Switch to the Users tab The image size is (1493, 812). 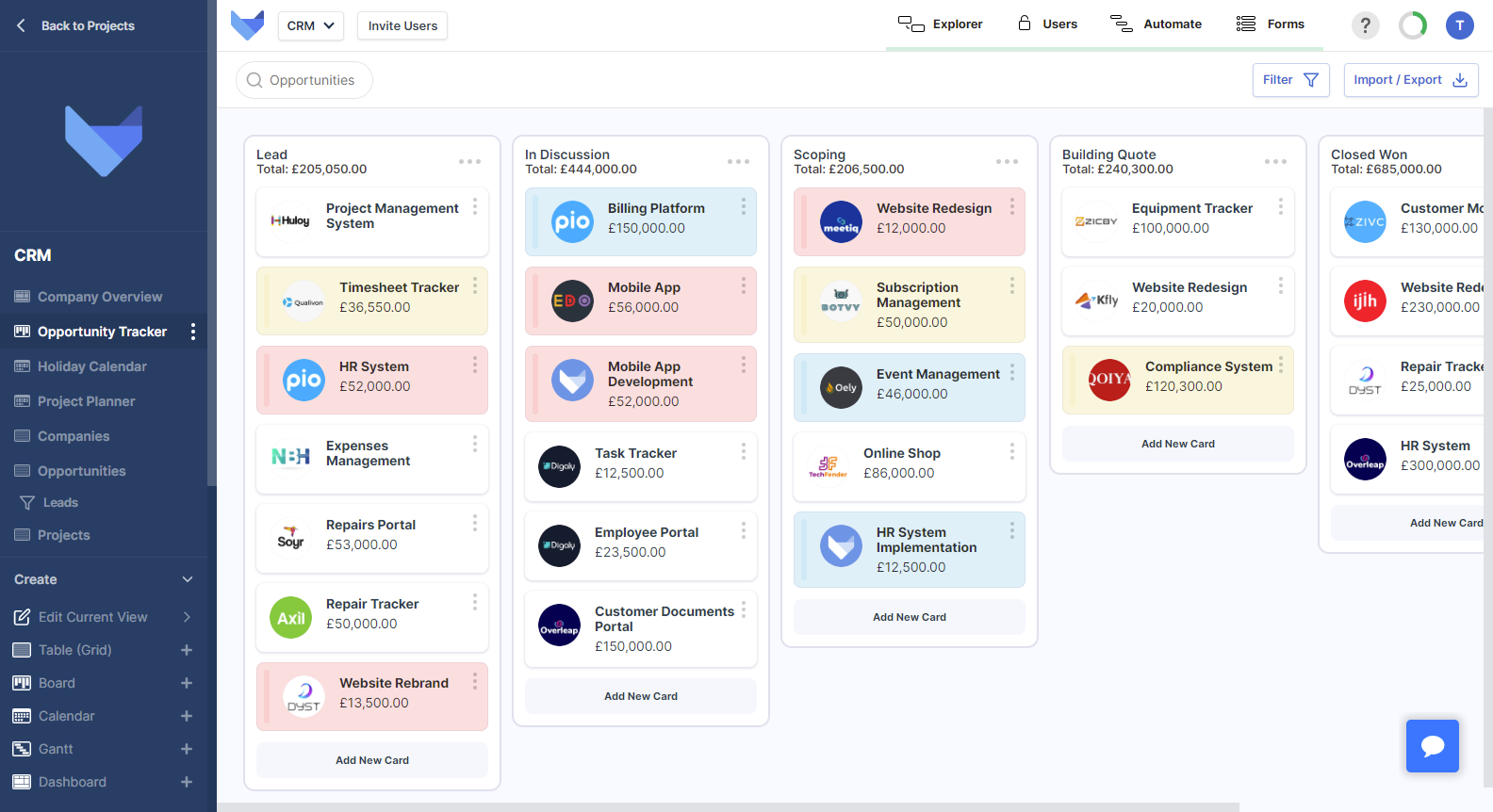(1046, 24)
